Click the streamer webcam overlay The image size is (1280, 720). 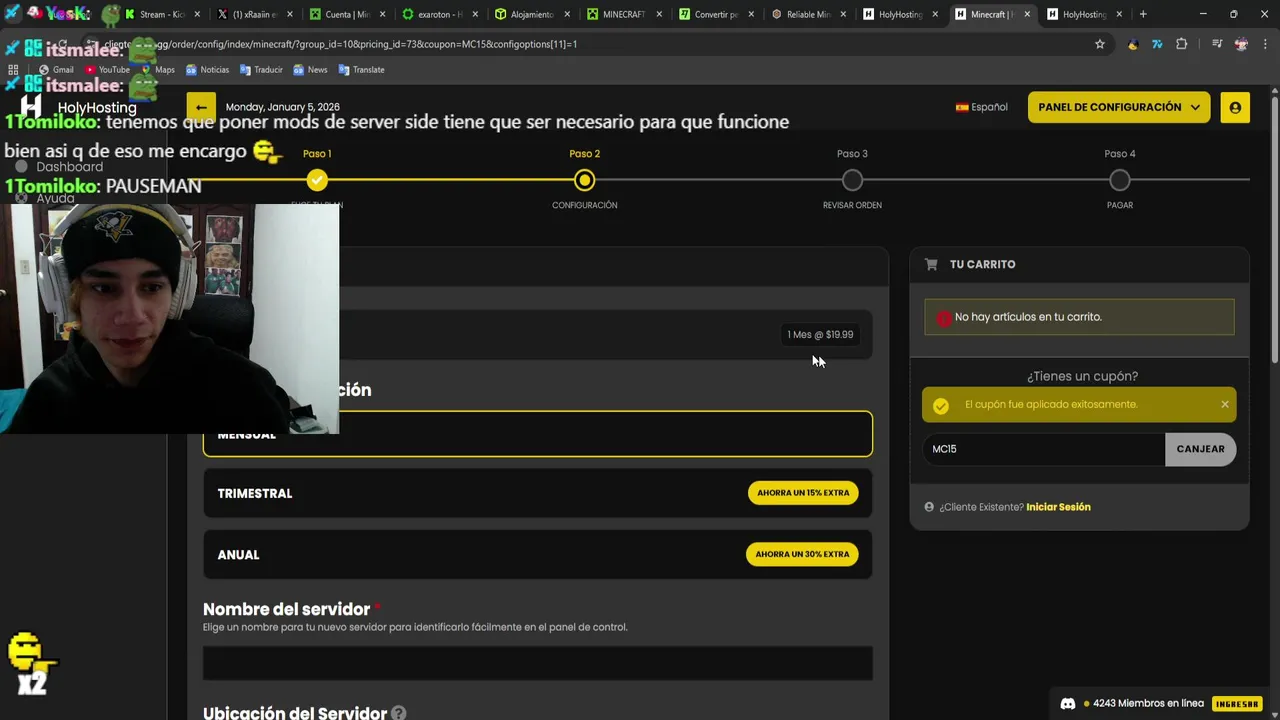point(170,318)
